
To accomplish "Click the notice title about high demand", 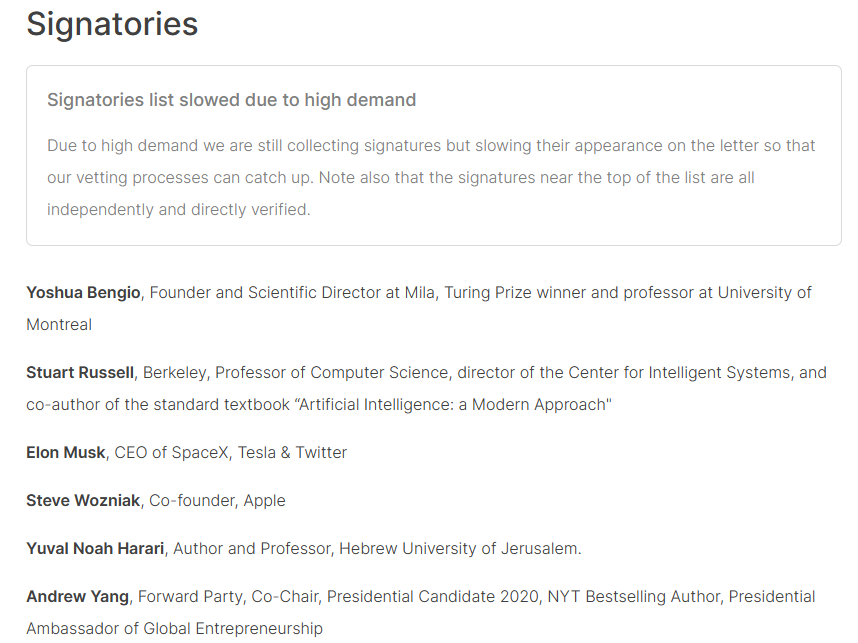I will [231, 100].
